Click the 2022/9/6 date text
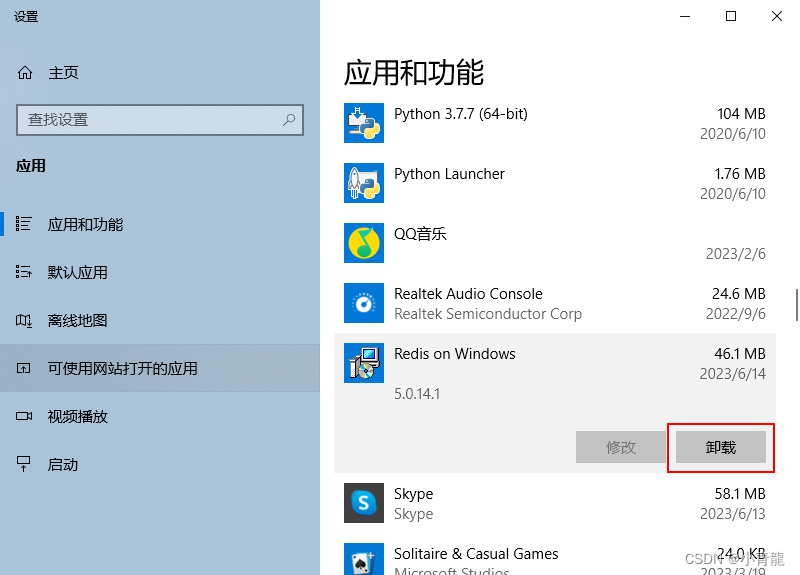 736,314
